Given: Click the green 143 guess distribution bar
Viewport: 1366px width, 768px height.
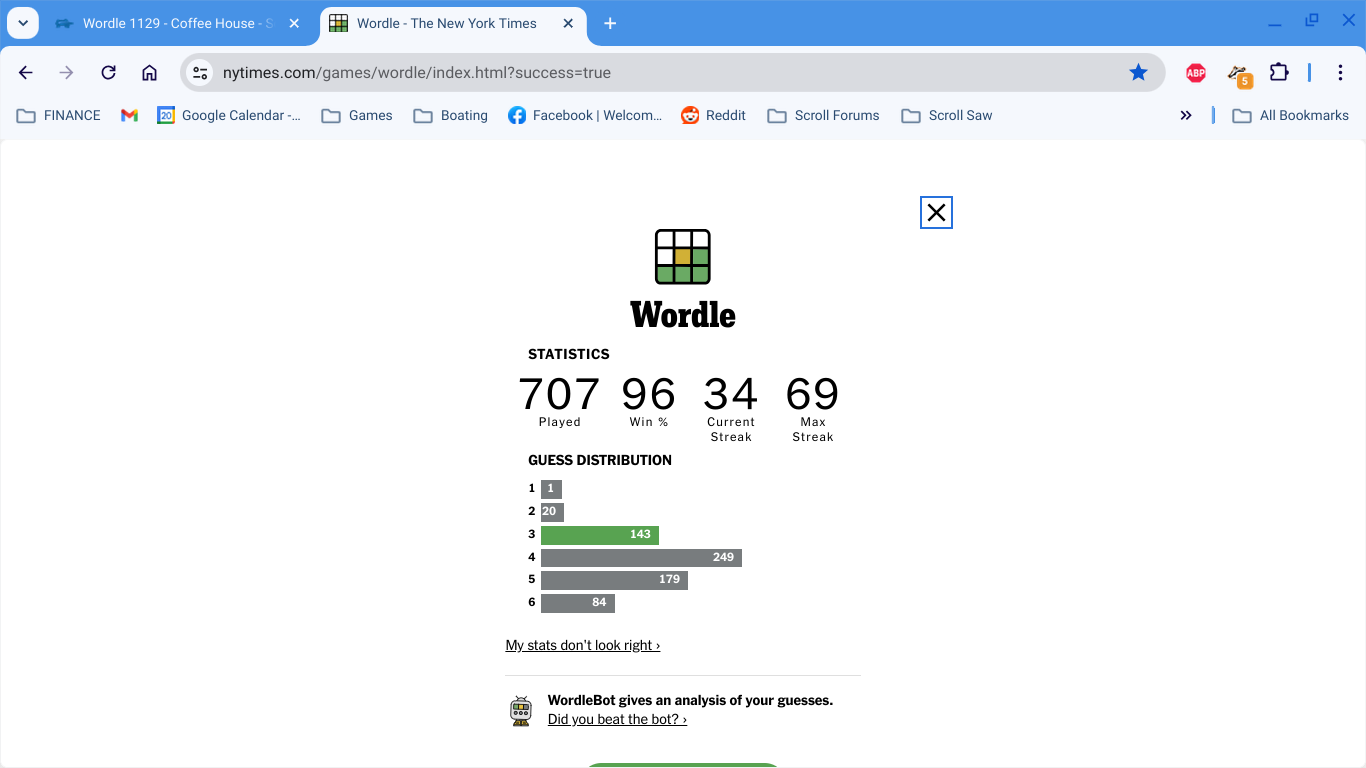Looking at the screenshot, I should pos(599,535).
